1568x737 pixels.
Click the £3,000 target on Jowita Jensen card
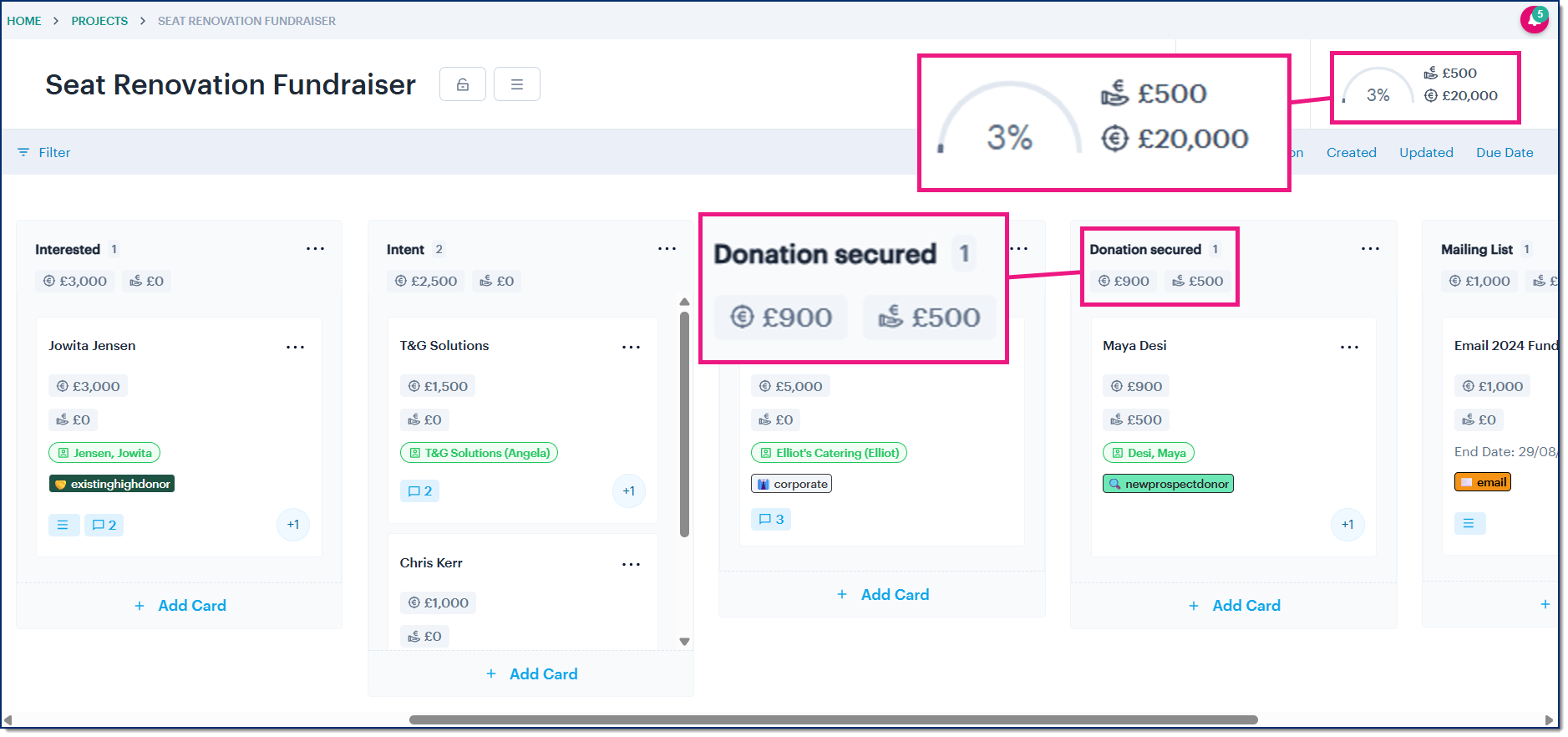[x=88, y=386]
